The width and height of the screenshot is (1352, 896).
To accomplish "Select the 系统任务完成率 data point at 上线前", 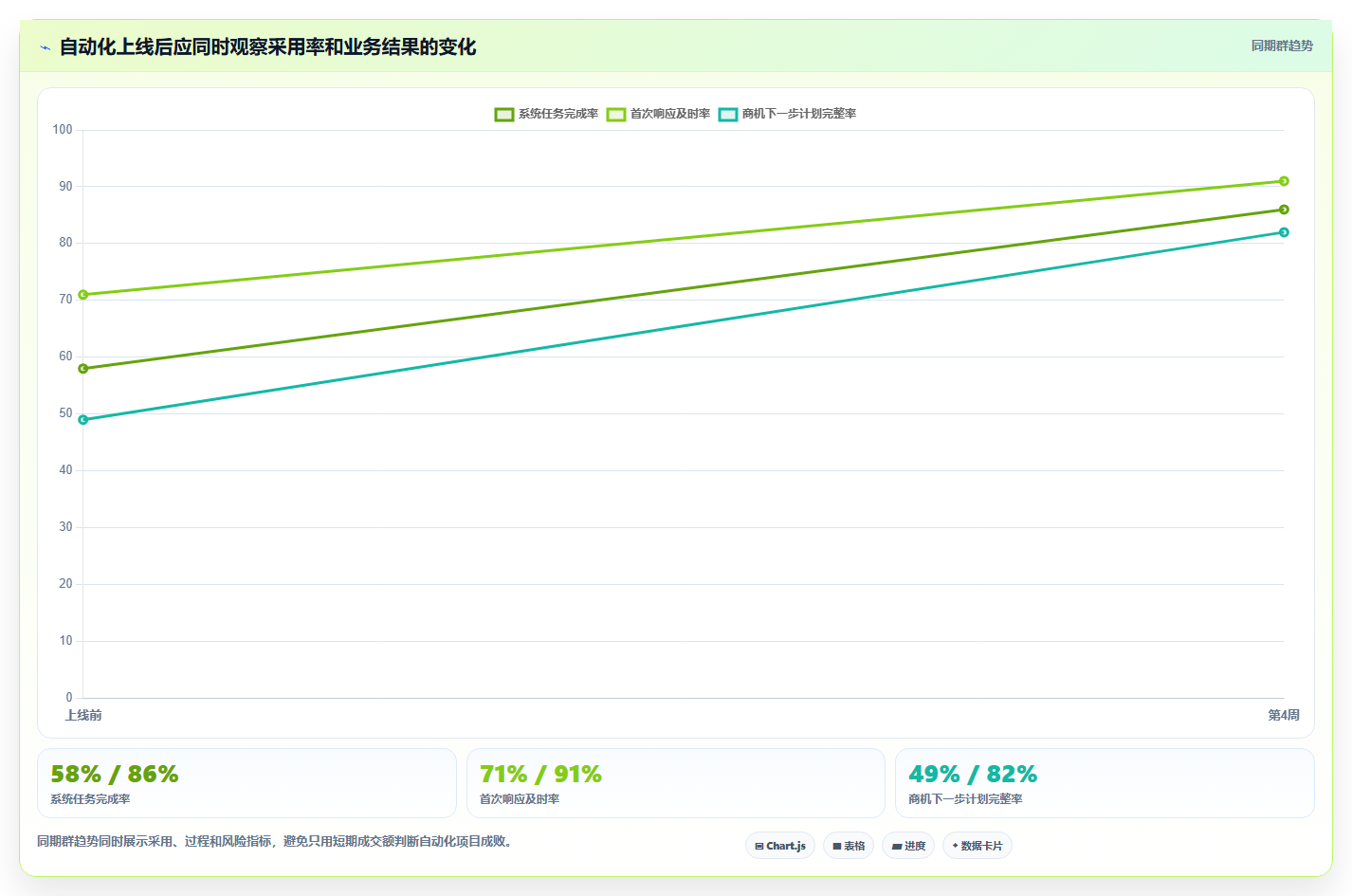I will pos(83,369).
